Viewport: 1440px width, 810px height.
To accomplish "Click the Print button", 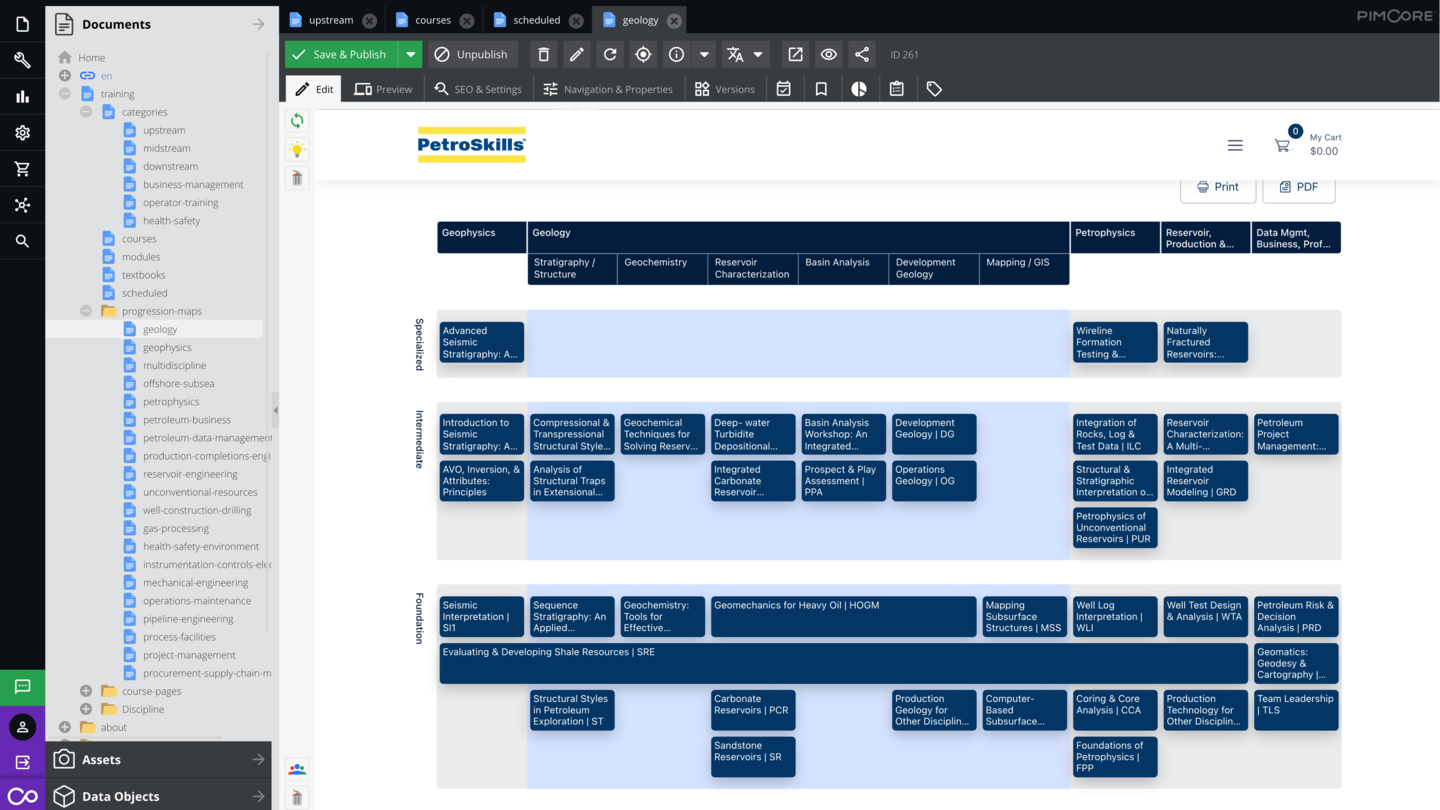I will click(1217, 187).
